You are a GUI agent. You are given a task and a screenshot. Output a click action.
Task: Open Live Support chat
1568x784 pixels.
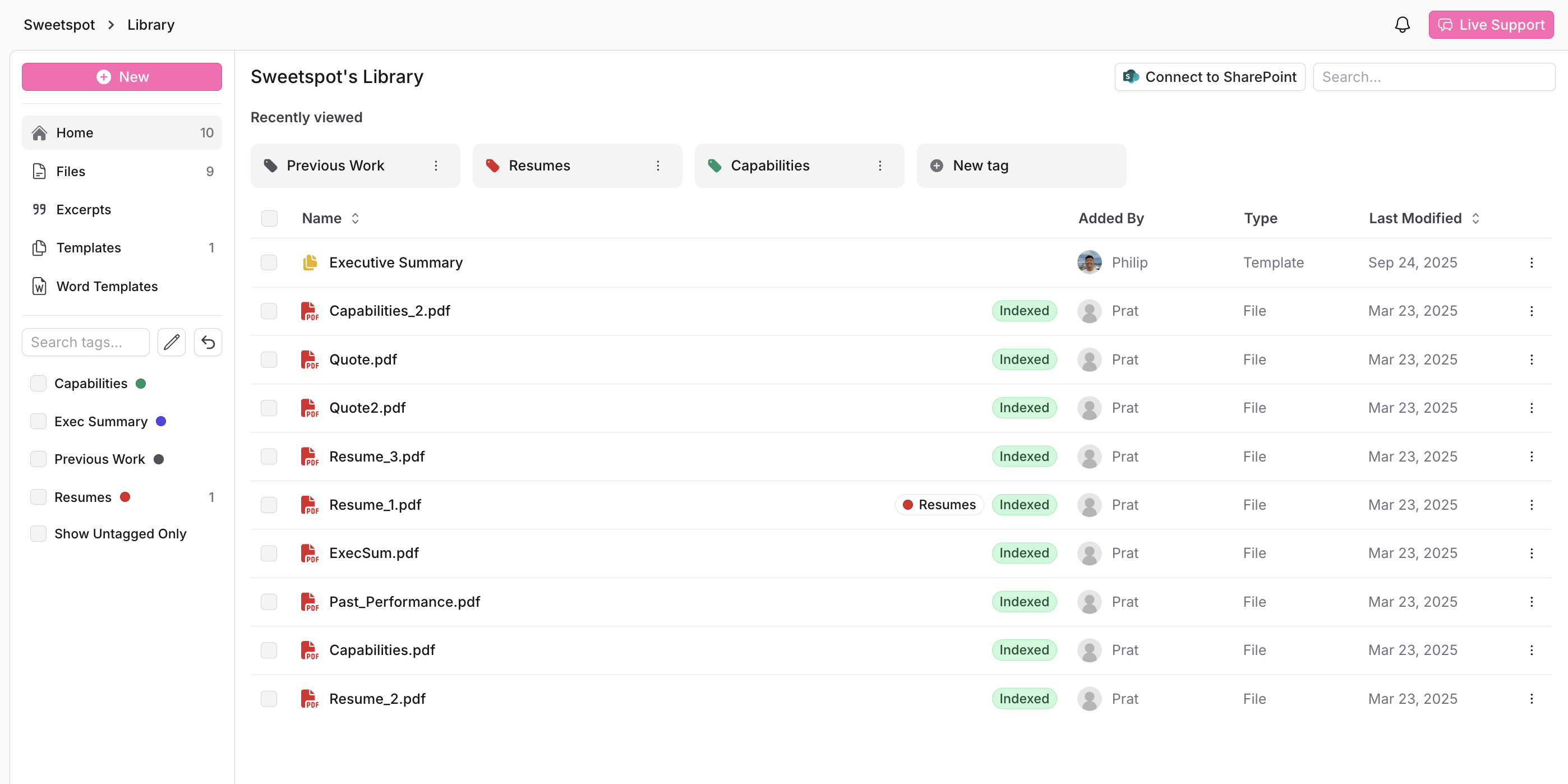(x=1491, y=25)
